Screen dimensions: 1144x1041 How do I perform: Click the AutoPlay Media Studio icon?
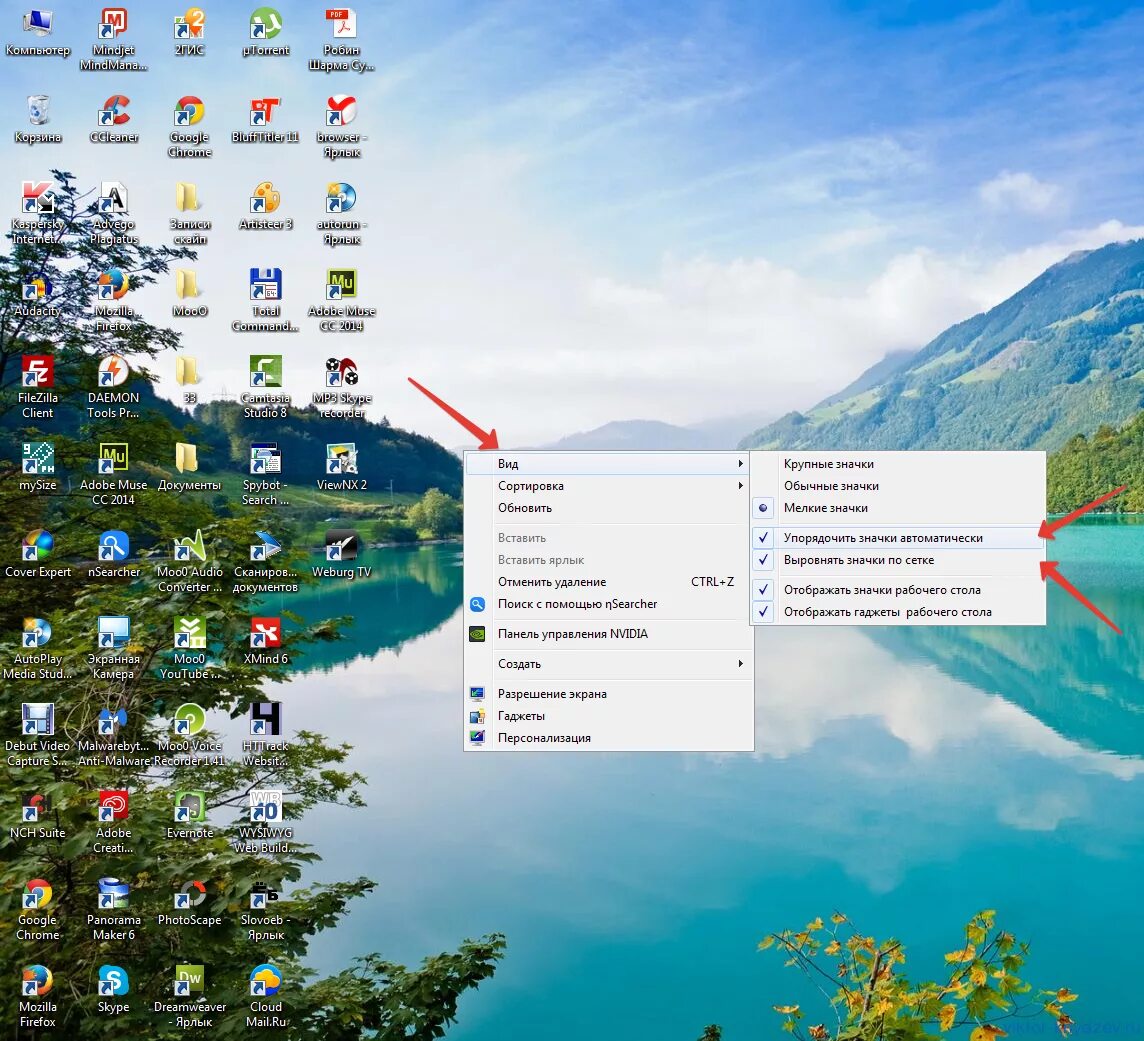coord(37,648)
